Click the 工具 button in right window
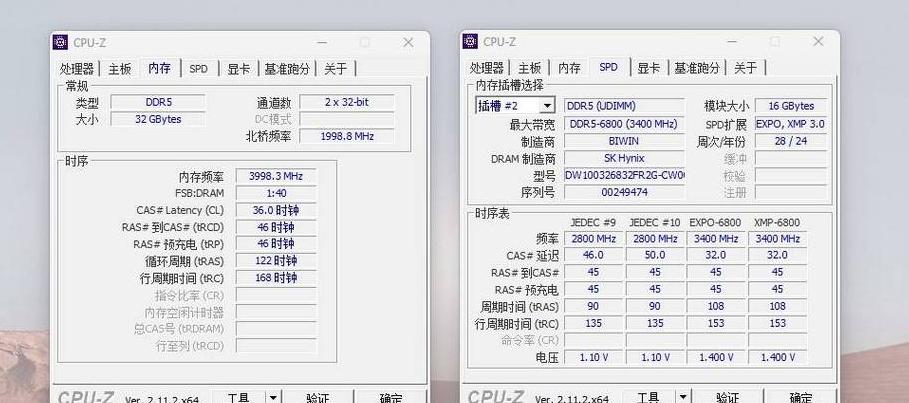This screenshot has height=403, width=909. pos(649,397)
